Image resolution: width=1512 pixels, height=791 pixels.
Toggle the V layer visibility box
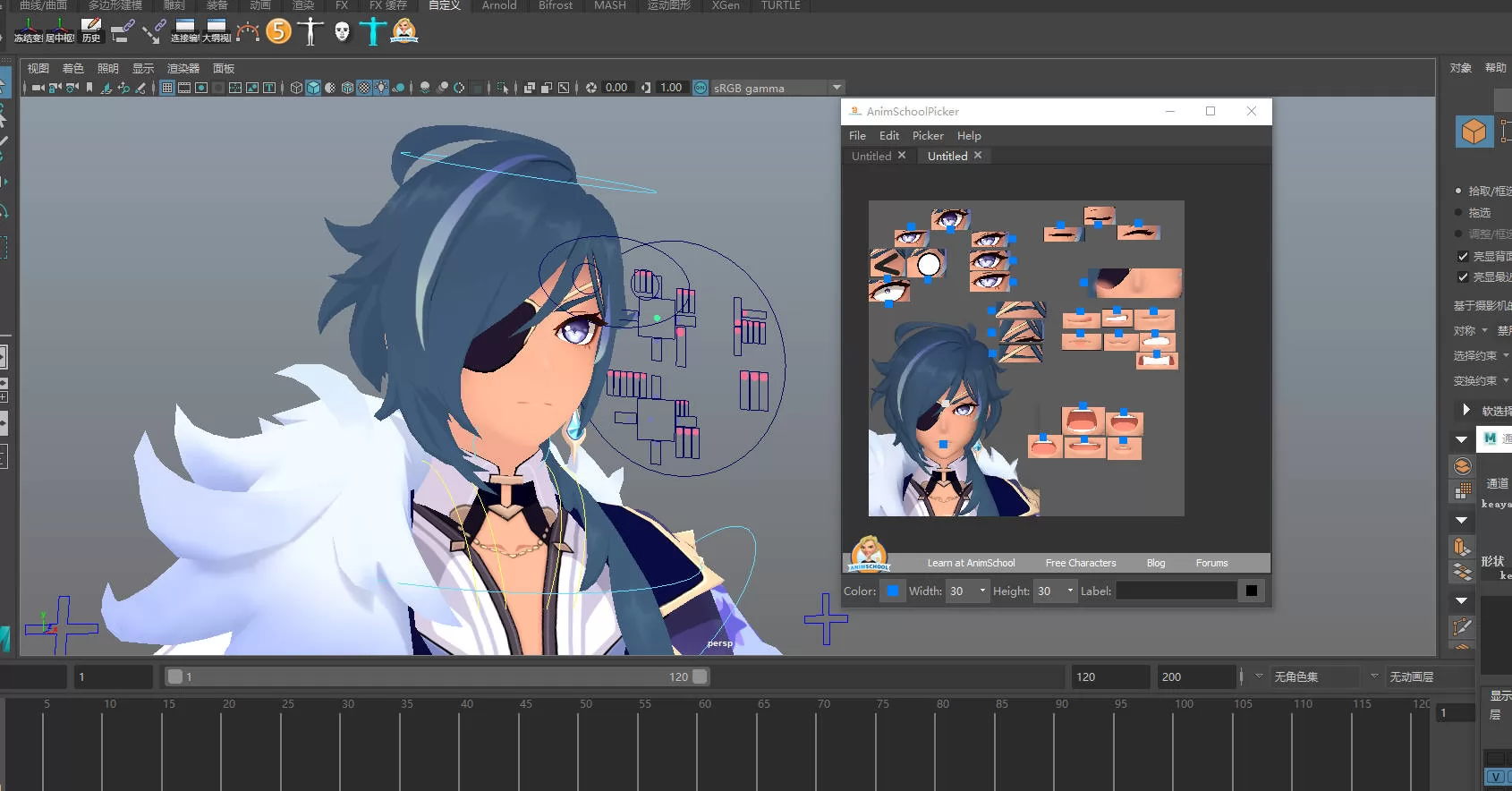(1495, 777)
